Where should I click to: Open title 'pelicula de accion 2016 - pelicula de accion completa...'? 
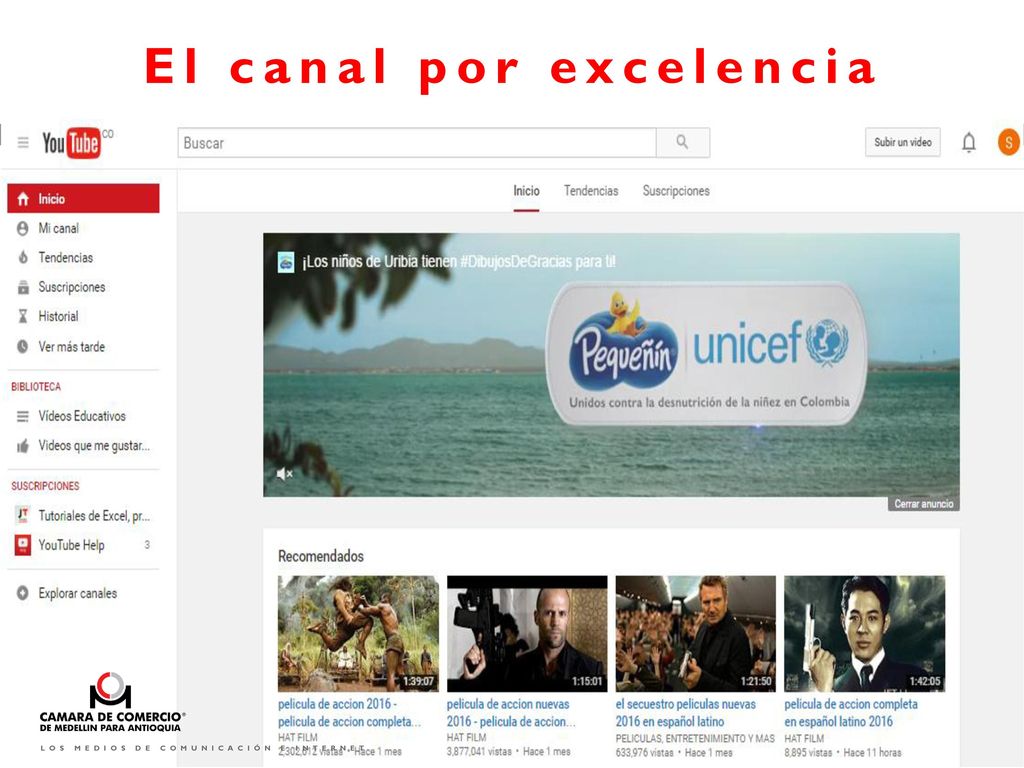[x=349, y=712]
